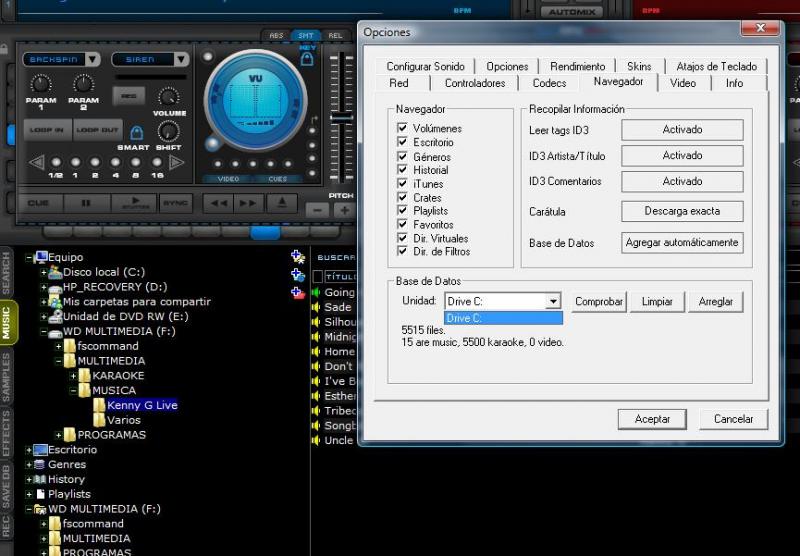Open the Codecs tab
The height and width of the screenshot is (556, 800).
(x=549, y=83)
